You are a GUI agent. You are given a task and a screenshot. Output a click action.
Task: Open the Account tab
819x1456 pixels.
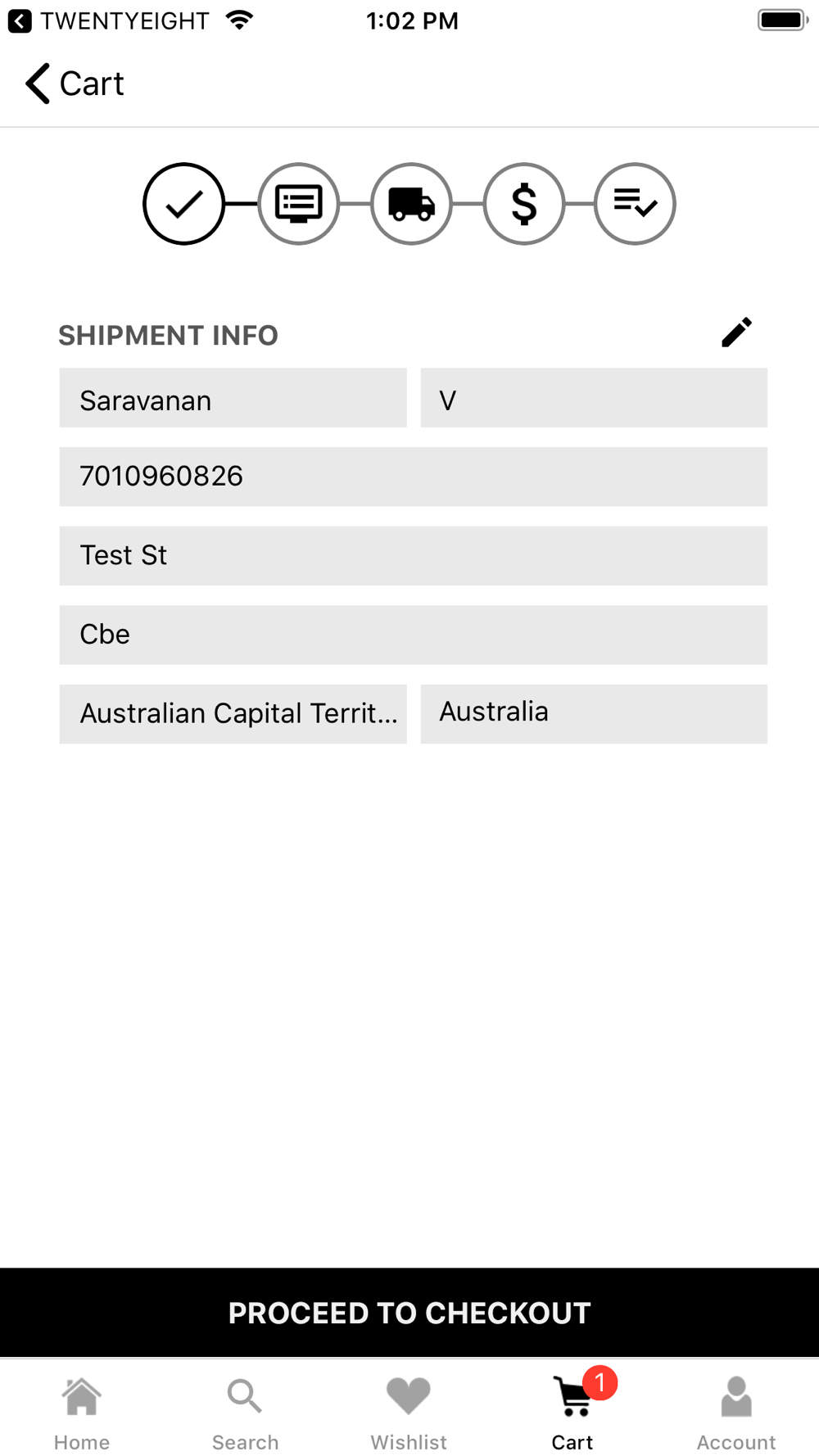736,1413
